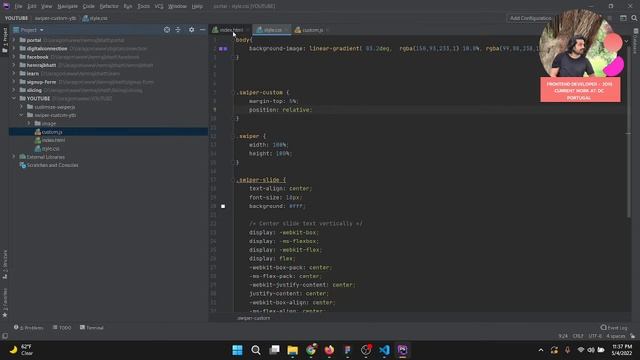Click the .swiper-slide selector text
Image resolution: width=640 pixels, height=360 pixels.
259,180
